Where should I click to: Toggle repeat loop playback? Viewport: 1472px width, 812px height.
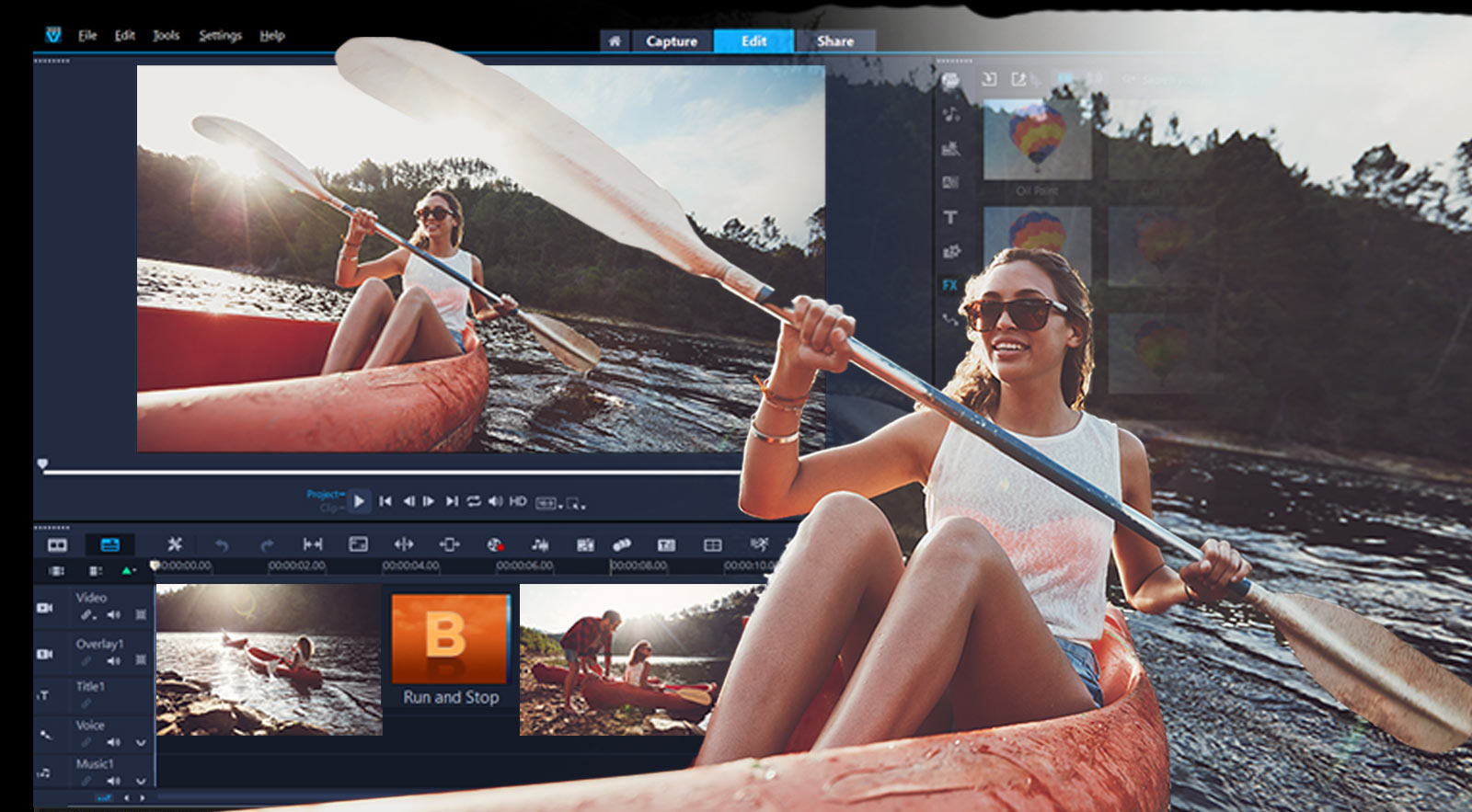[x=473, y=501]
